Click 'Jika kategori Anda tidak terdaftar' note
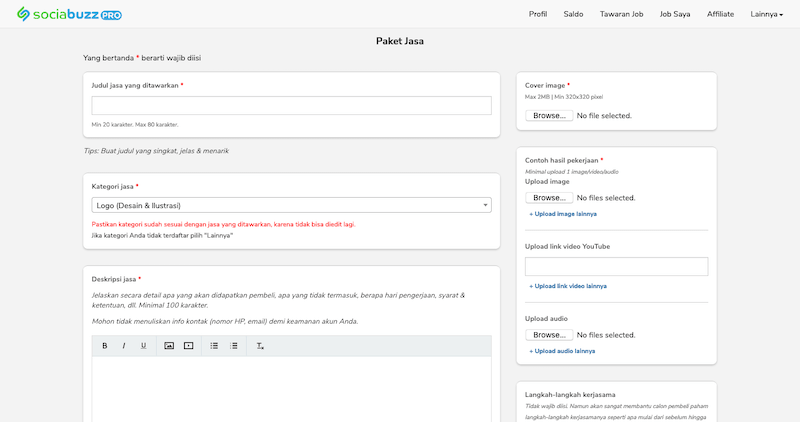The width and height of the screenshot is (800, 422). (162, 236)
